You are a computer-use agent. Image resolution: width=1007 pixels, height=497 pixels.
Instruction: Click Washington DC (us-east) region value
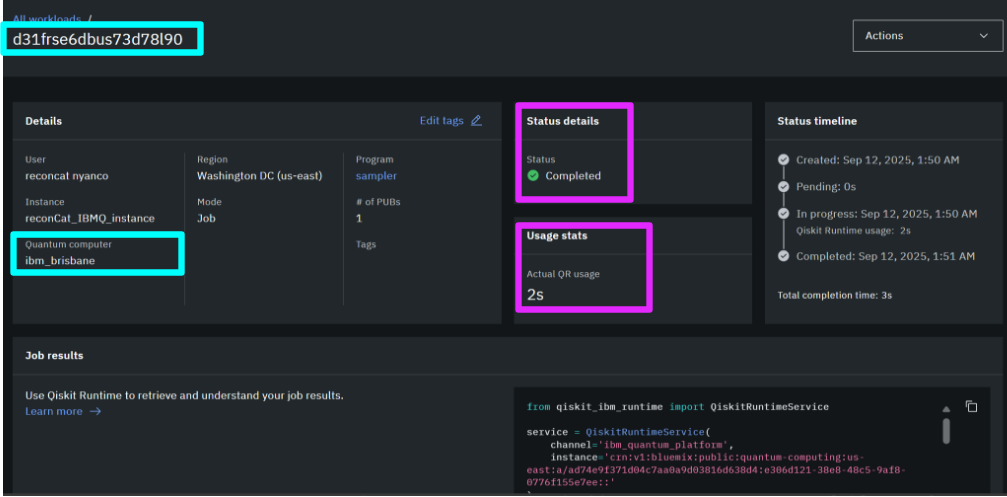coord(259,176)
